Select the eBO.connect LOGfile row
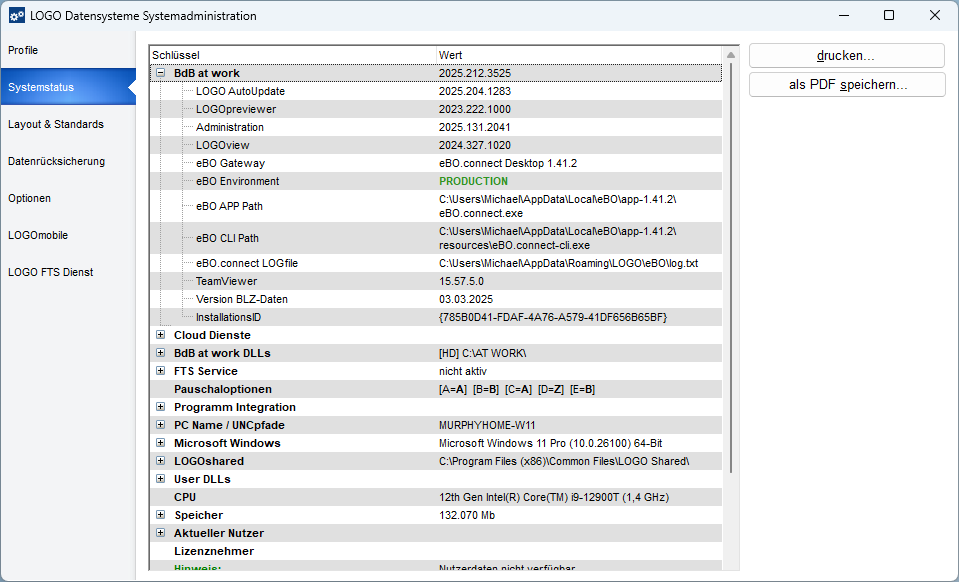This screenshot has width=959, height=582. [435, 263]
